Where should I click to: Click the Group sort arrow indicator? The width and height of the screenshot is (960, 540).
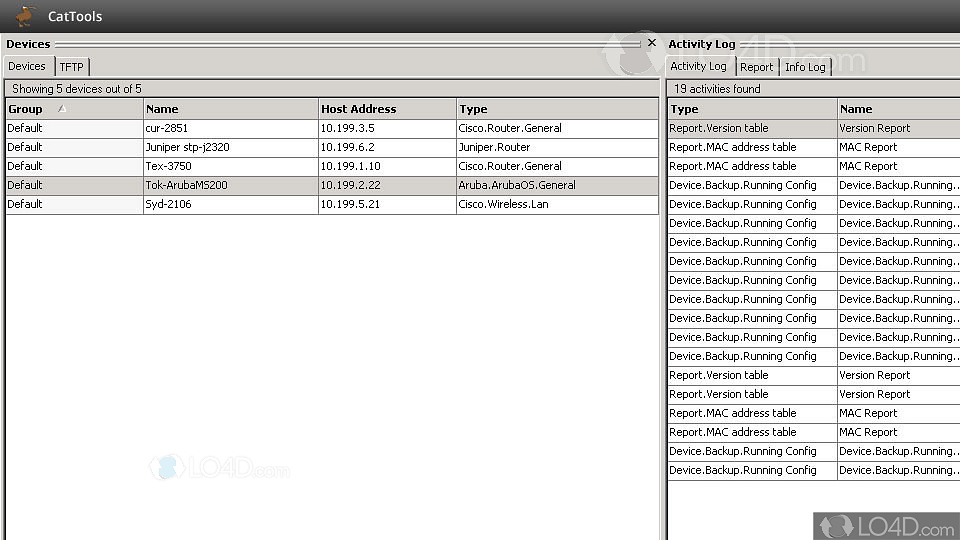[62, 108]
